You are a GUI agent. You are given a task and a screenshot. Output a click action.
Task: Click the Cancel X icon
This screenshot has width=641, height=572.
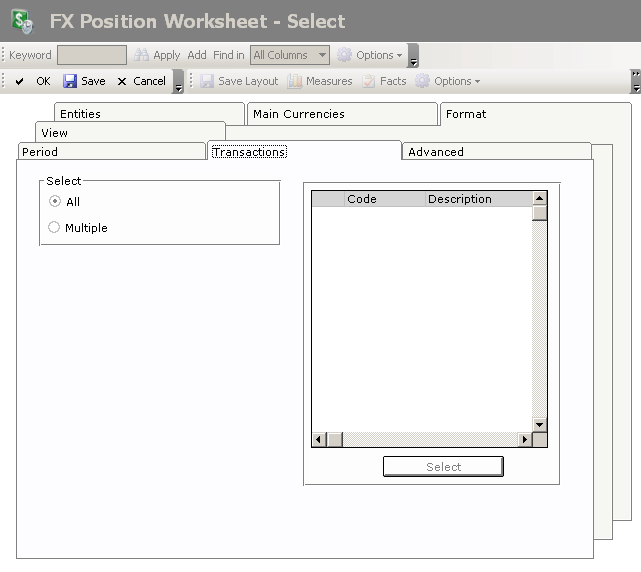122,82
